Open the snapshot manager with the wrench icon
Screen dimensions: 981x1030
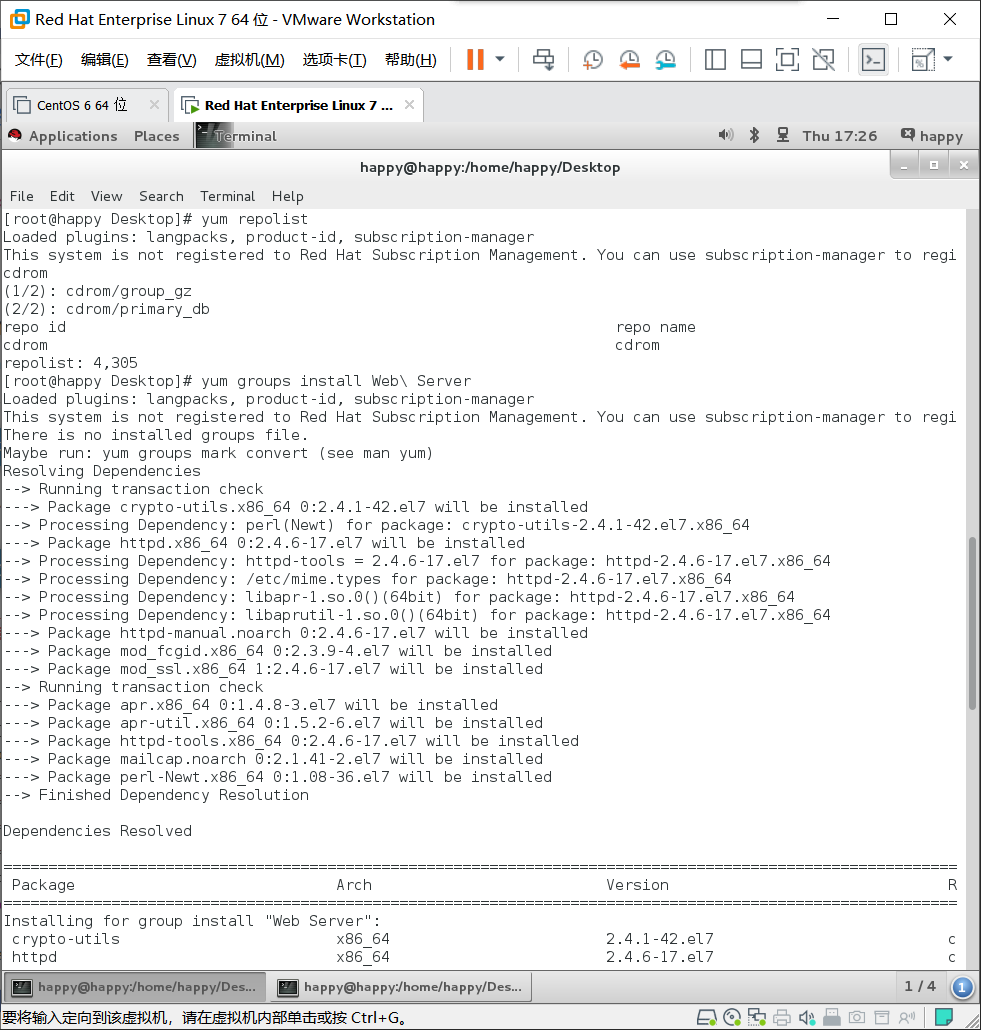click(666, 60)
